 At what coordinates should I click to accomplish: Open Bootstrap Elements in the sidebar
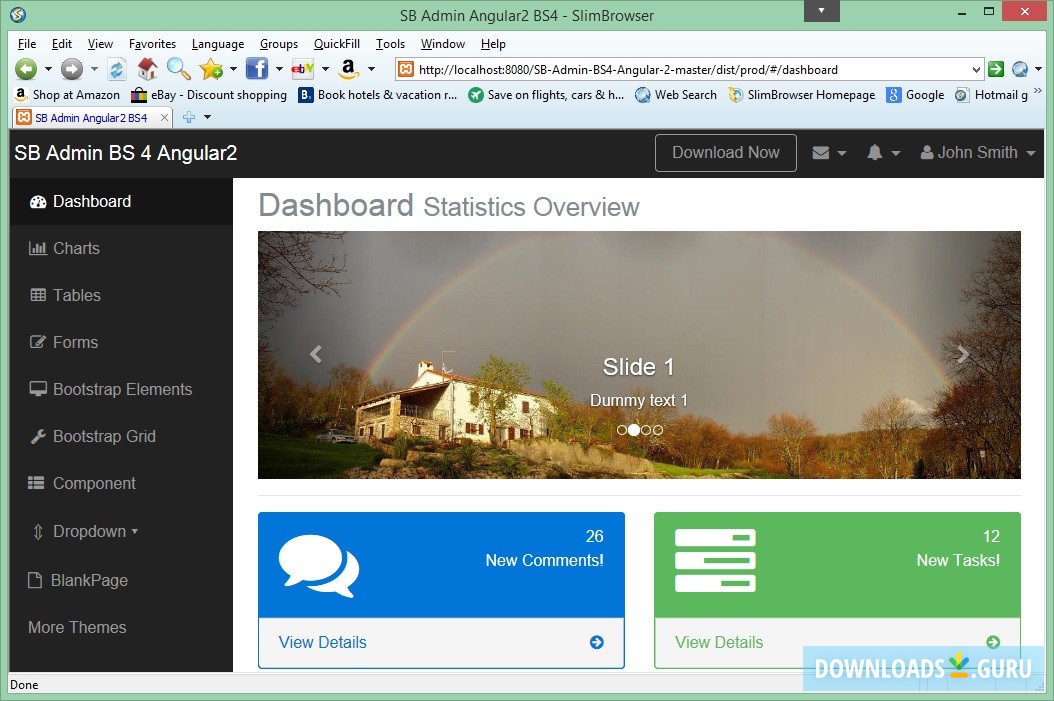click(x=121, y=390)
